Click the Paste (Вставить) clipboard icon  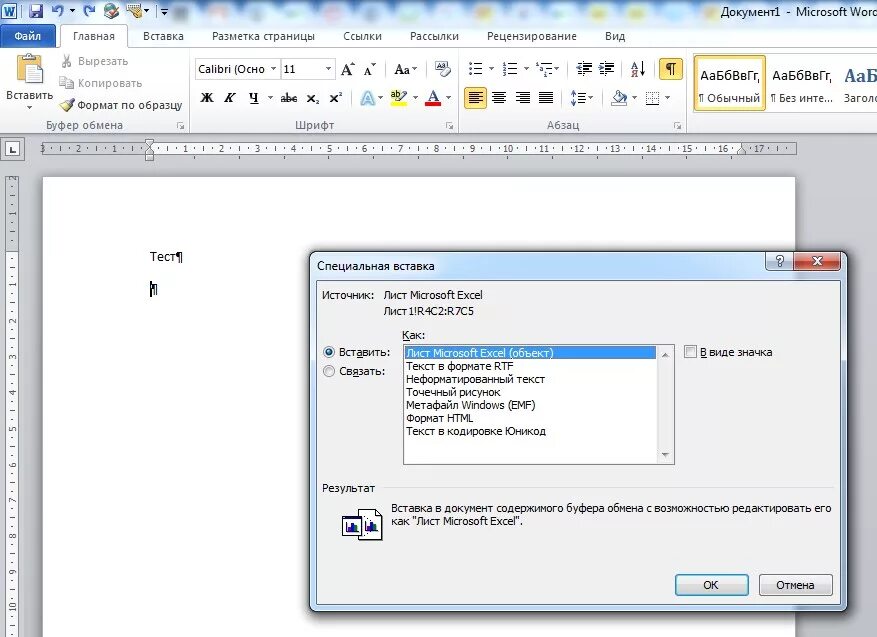click(29, 69)
